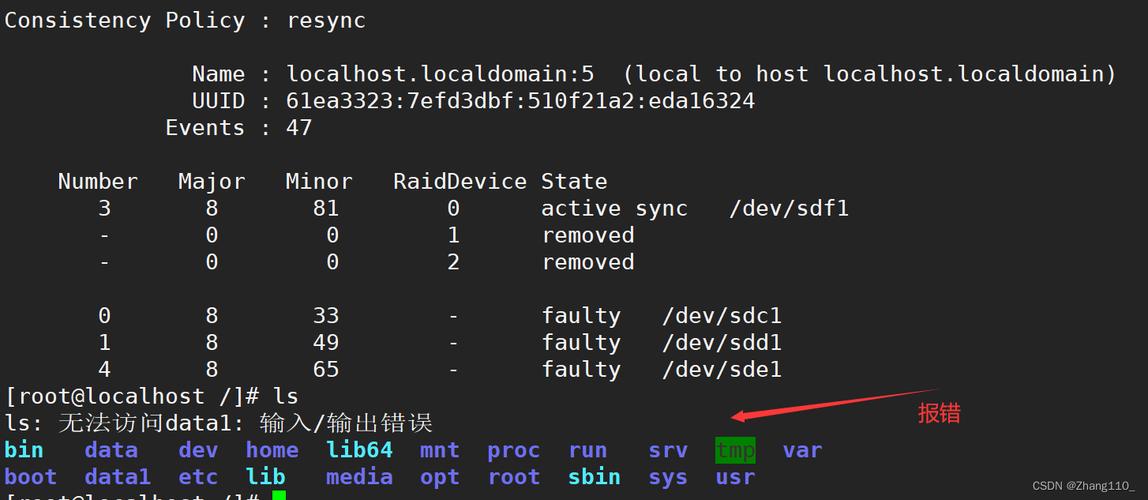Click the green terminal cursor block
Image resolution: width=1148 pixels, height=500 pixels.
pyautogui.click(x=279, y=496)
